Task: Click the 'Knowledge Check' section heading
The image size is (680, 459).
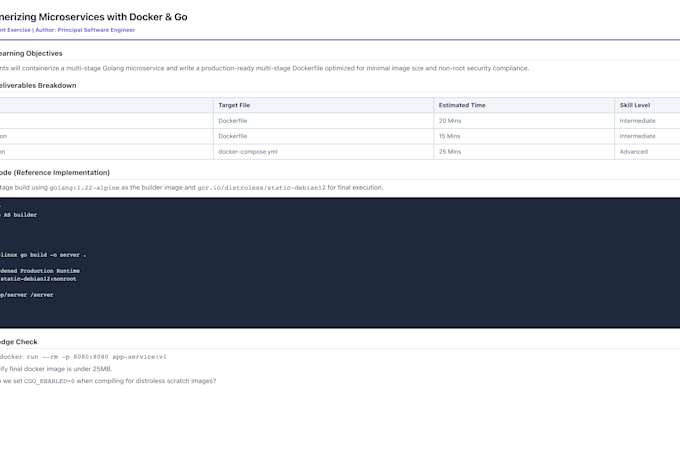Action: pyautogui.click(x=19, y=342)
